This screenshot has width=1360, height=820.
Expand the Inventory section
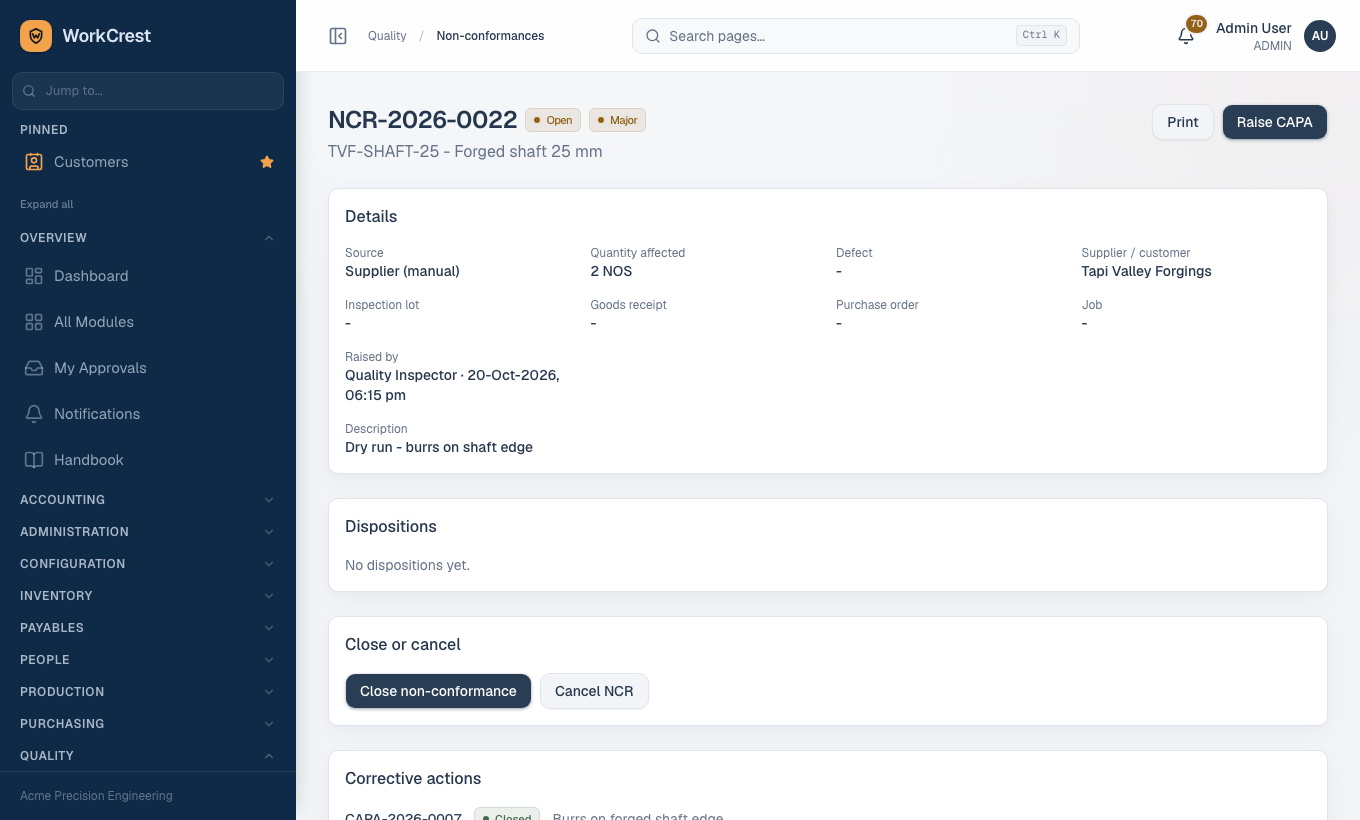(148, 596)
